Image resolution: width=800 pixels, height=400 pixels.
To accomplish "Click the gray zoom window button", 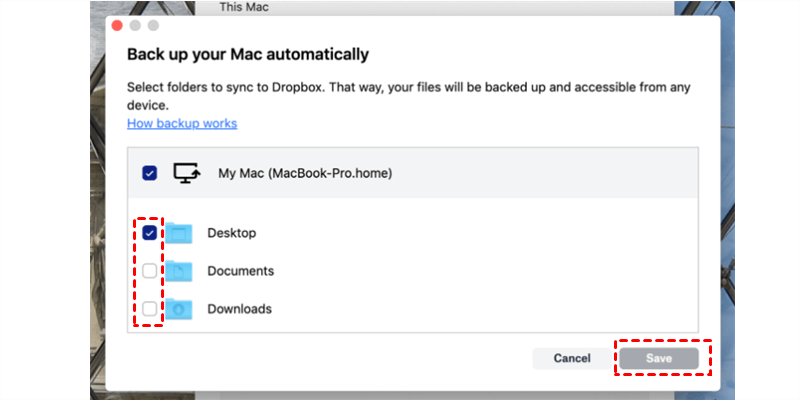I will coord(153,23).
